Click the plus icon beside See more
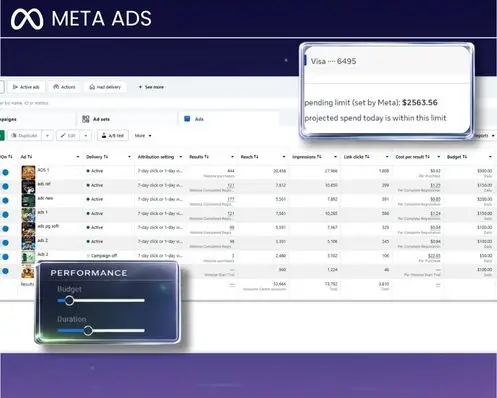This screenshot has width=497, height=398. click(x=140, y=87)
